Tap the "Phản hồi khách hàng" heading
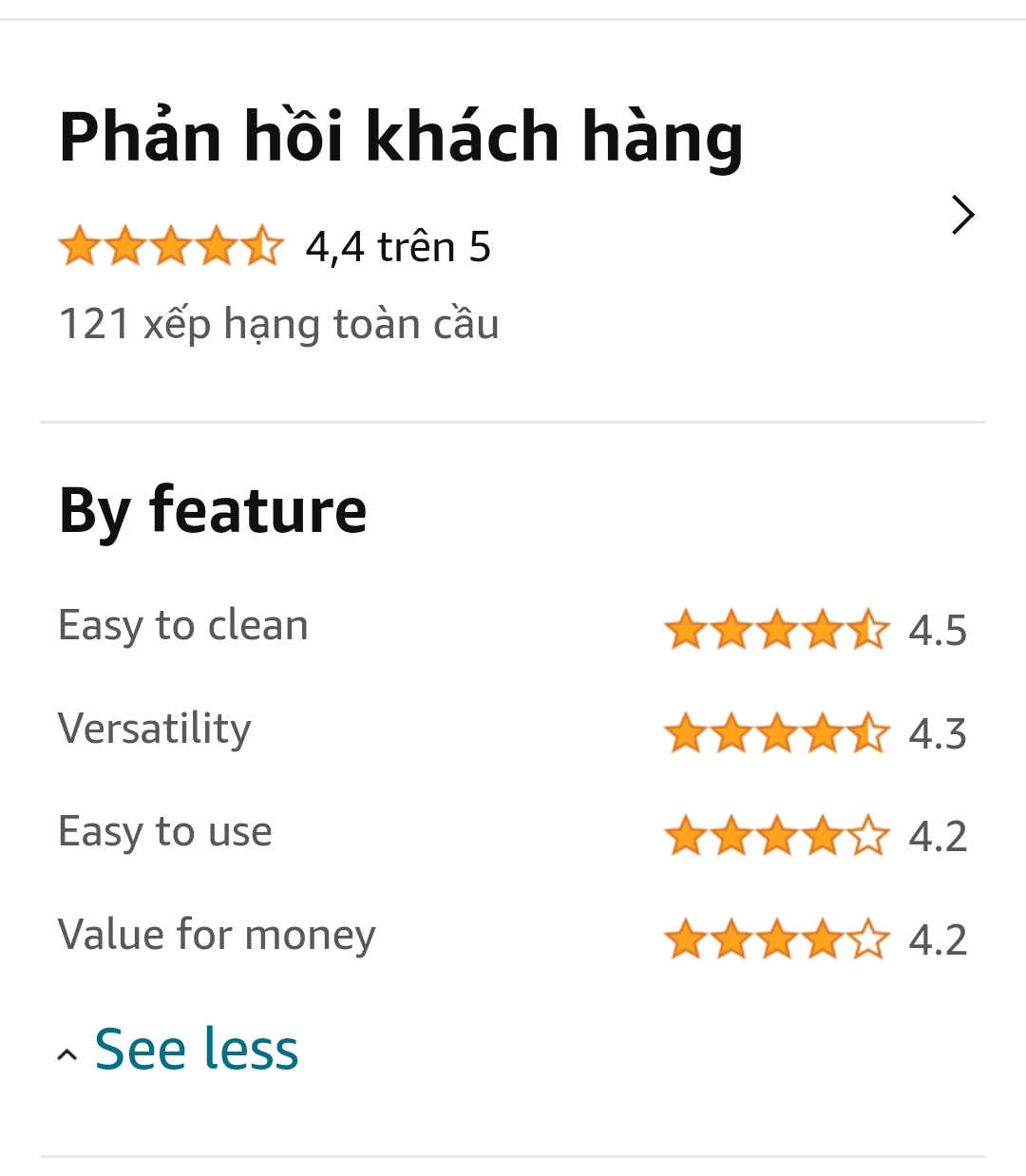This screenshot has width=1026, height=1176. 400,138
